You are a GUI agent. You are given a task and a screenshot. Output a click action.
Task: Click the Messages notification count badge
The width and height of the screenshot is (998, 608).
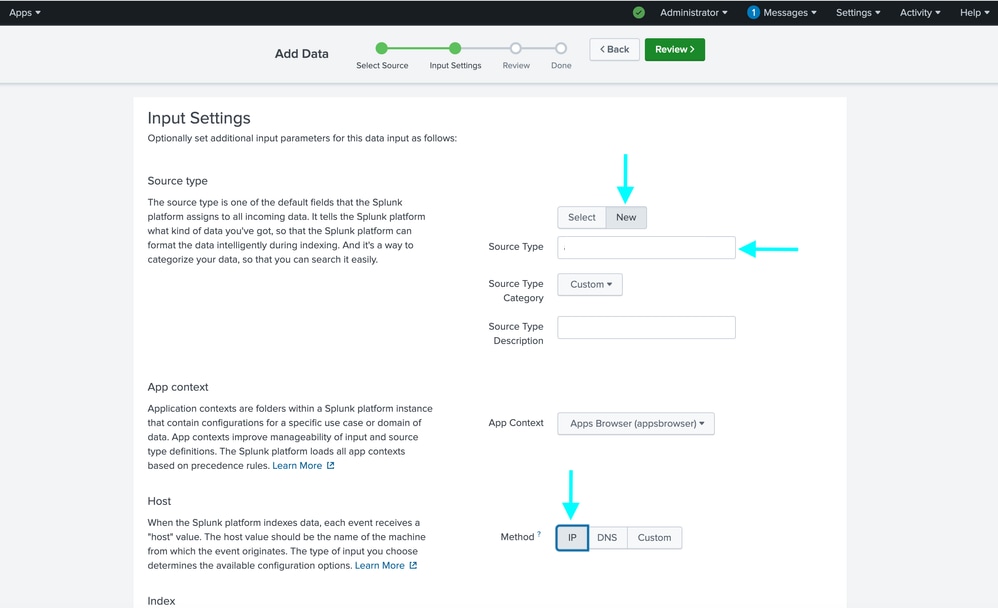pyautogui.click(x=753, y=13)
